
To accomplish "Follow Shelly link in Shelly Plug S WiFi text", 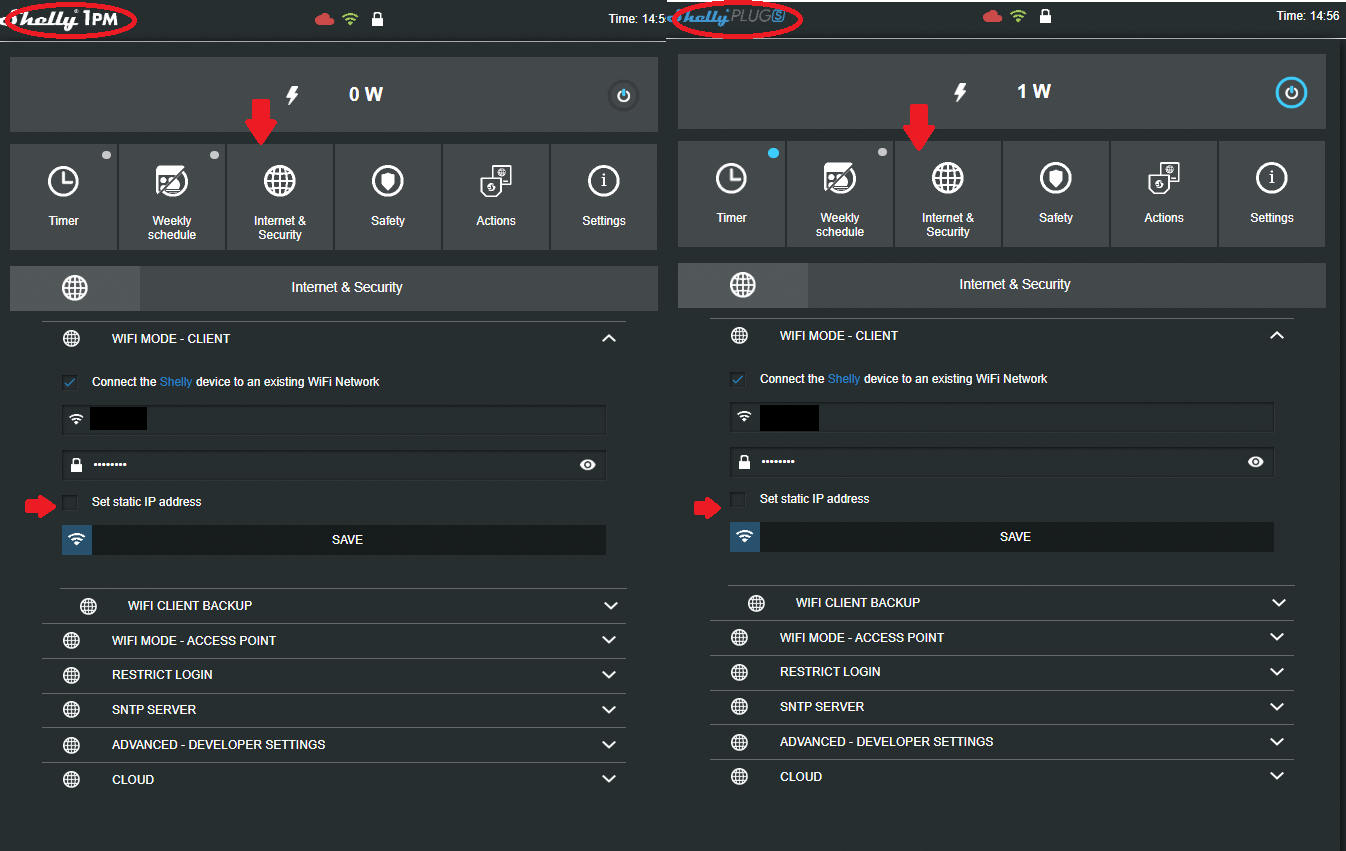I will 844,379.
